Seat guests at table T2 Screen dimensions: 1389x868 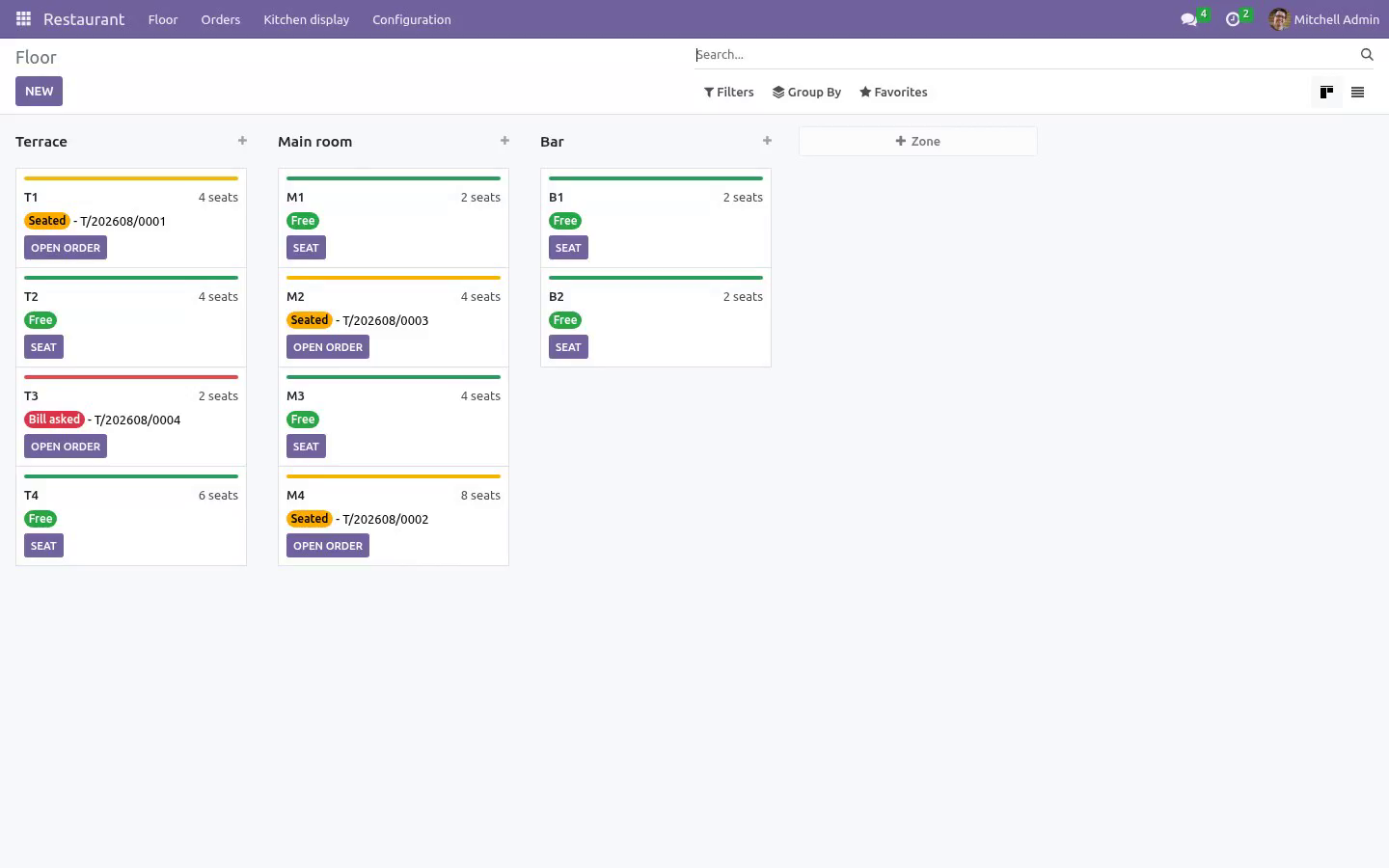pos(43,347)
